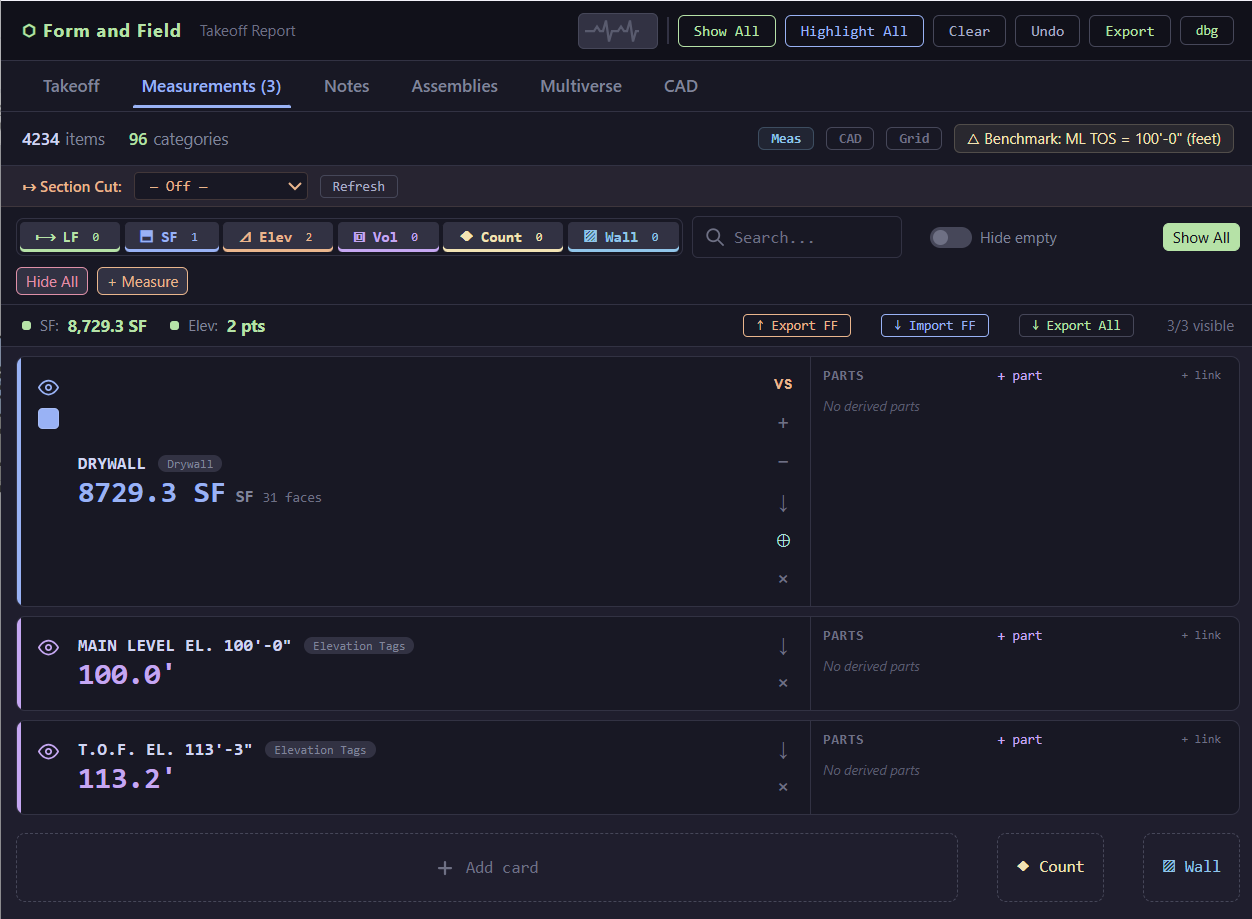Click the Export FF button
The image size is (1252, 919).
pos(796,325)
